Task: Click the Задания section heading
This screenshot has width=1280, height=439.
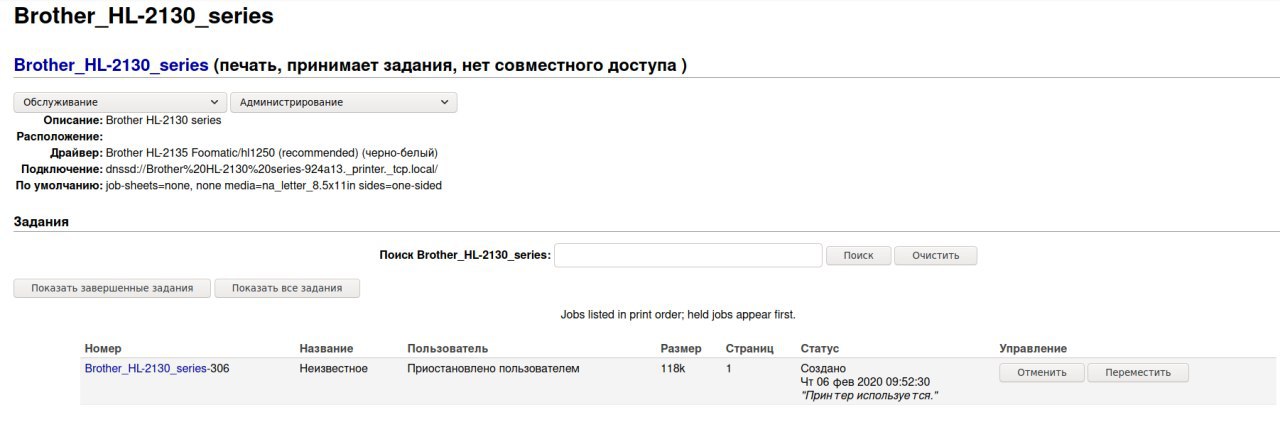Action: click(41, 222)
